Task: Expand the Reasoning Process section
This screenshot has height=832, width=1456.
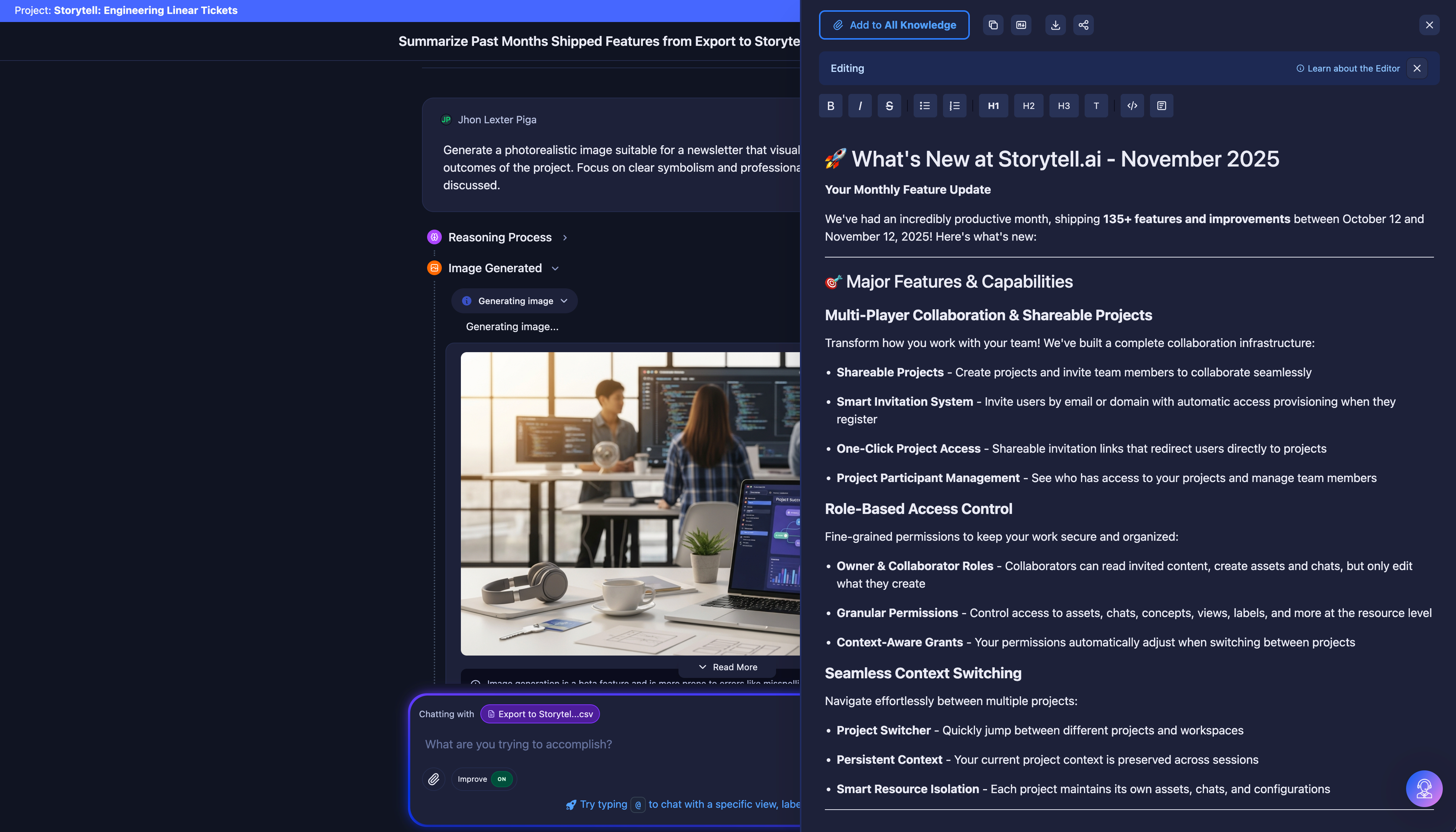Action: pyautogui.click(x=499, y=237)
